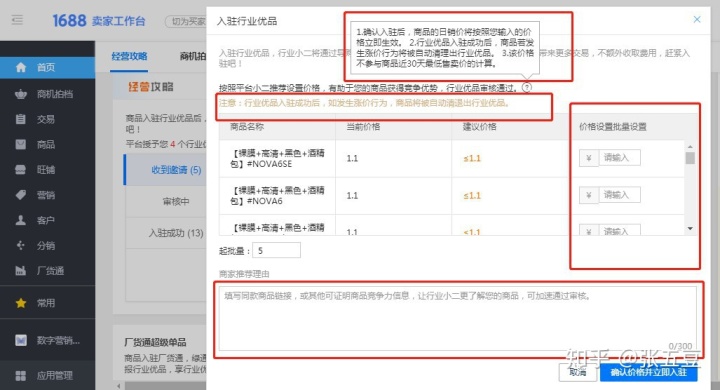Click the 常用 star icon
The image size is (720, 390).
point(21,303)
